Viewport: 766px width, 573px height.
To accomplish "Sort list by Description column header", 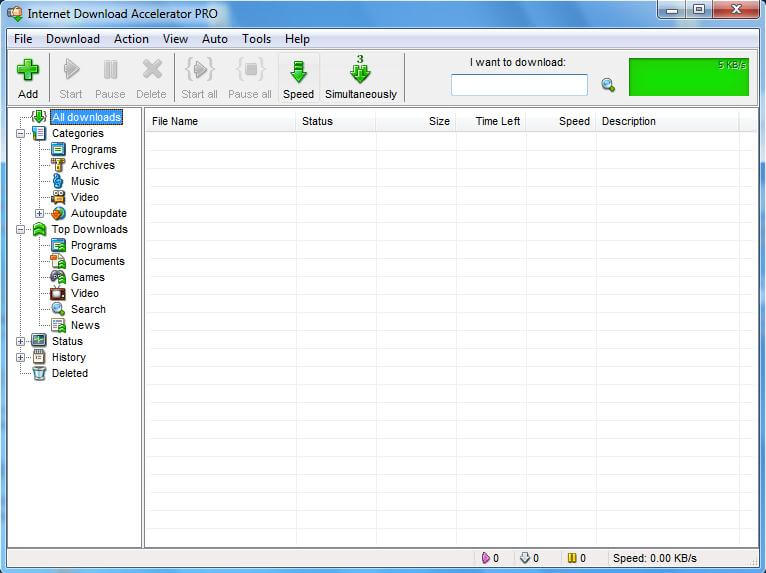I will click(x=668, y=121).
